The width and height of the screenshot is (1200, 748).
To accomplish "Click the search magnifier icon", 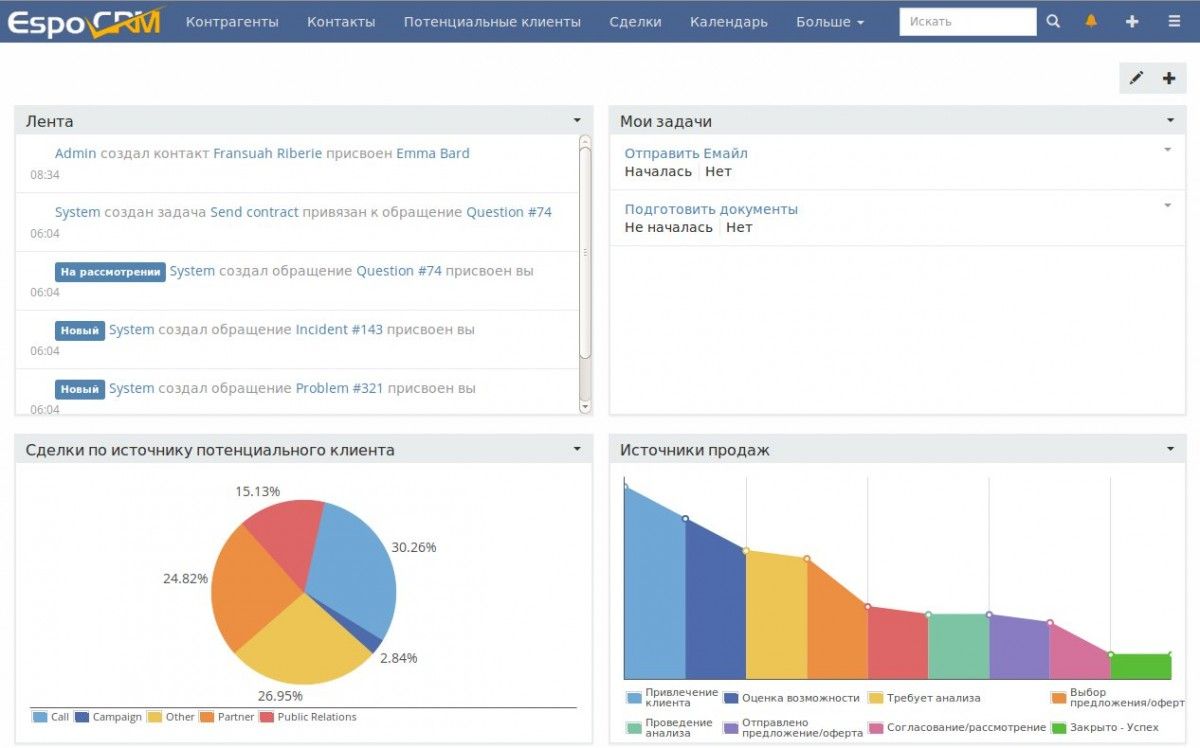I will (1053, 21).
